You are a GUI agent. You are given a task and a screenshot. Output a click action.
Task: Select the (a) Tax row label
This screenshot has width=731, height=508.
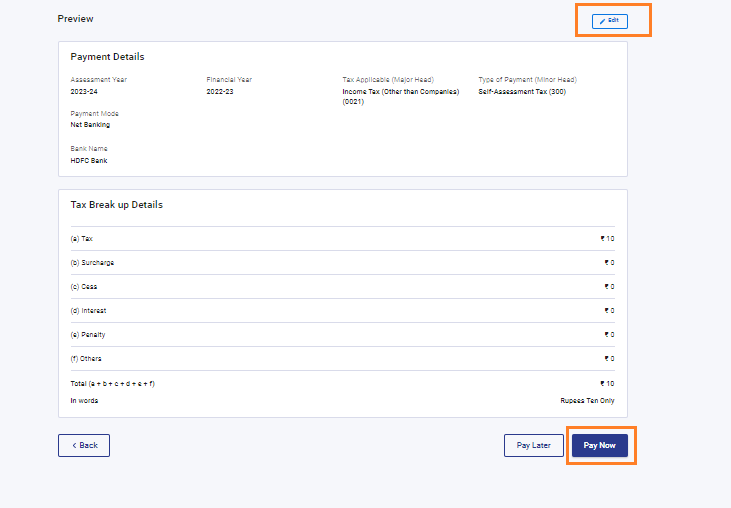82,239
